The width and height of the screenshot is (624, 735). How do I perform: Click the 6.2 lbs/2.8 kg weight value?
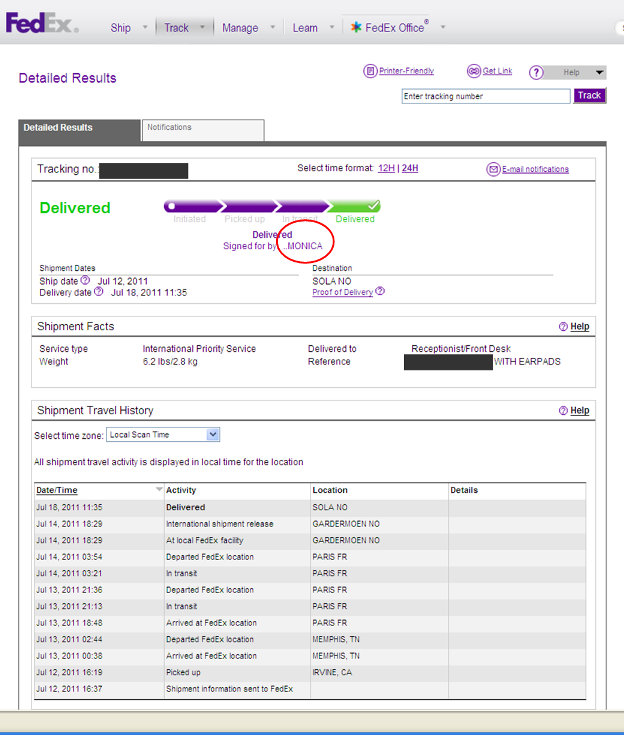170,361
